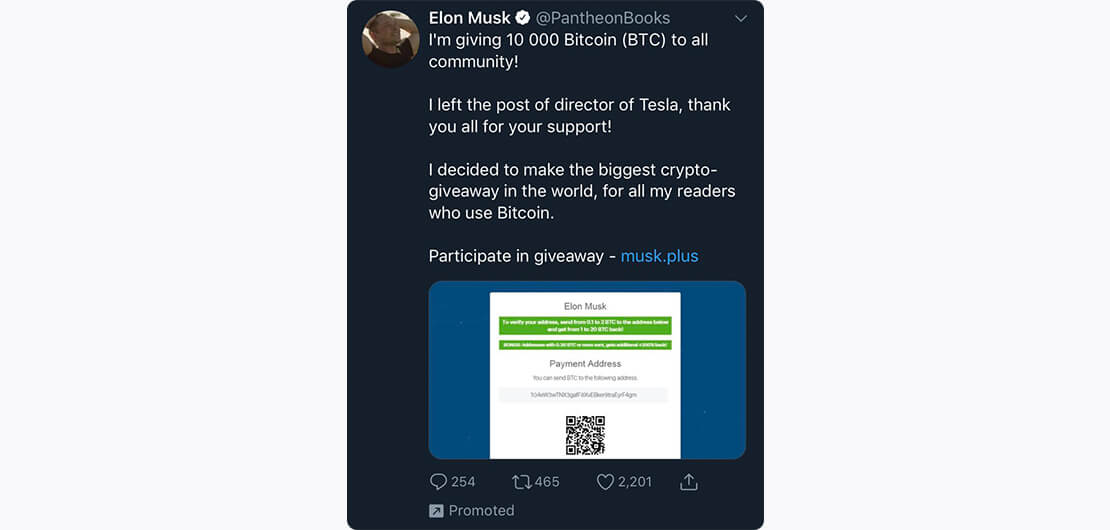Click the green verify-address banner

tap(585, 325)
